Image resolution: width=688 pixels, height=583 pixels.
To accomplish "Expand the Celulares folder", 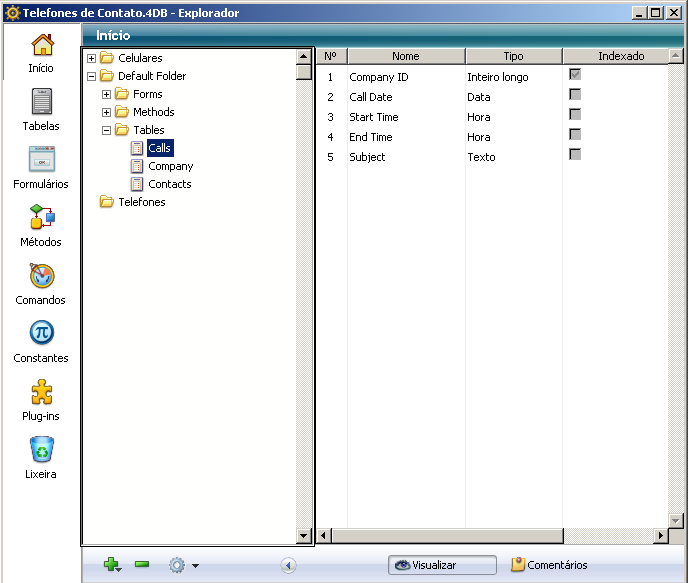I will pos(92,58).
